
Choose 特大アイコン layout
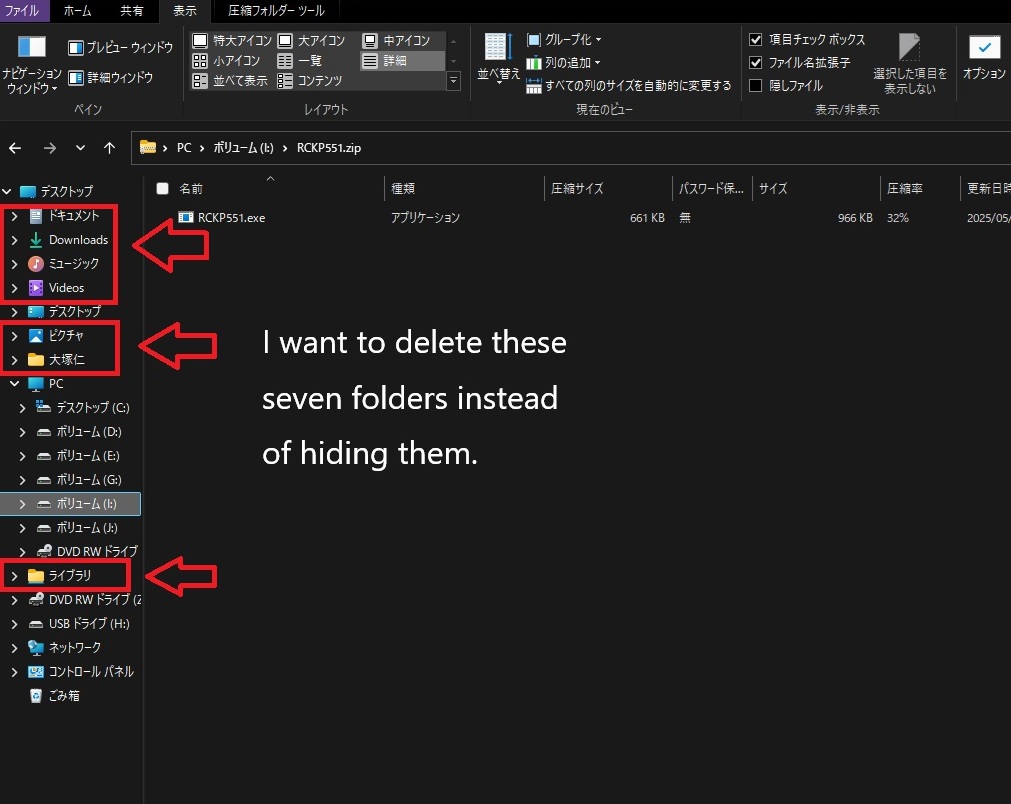click(x=233, y=41)
